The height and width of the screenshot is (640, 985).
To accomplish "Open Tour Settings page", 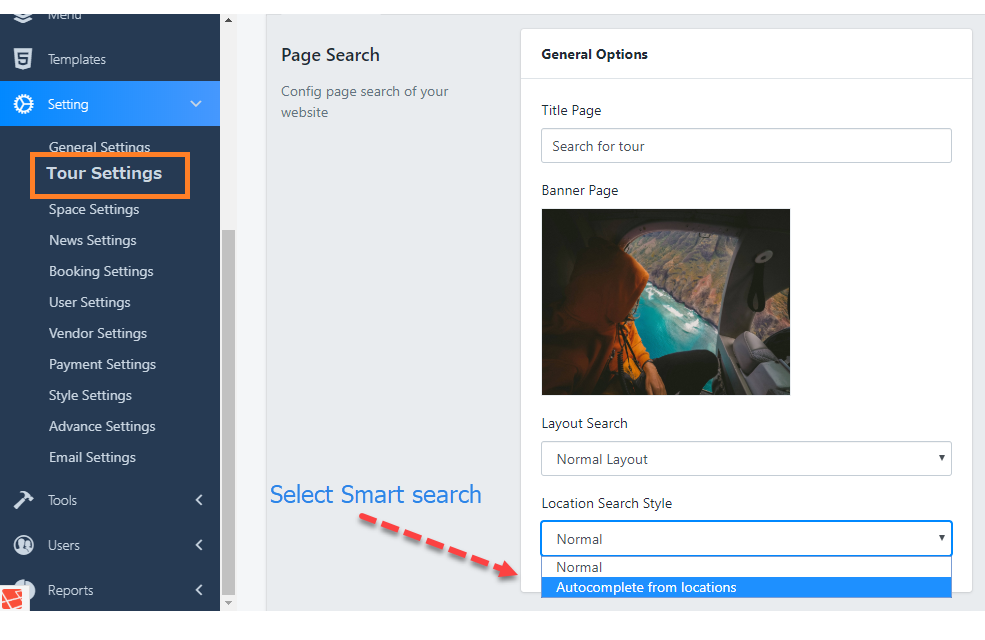I will [104, 174].
